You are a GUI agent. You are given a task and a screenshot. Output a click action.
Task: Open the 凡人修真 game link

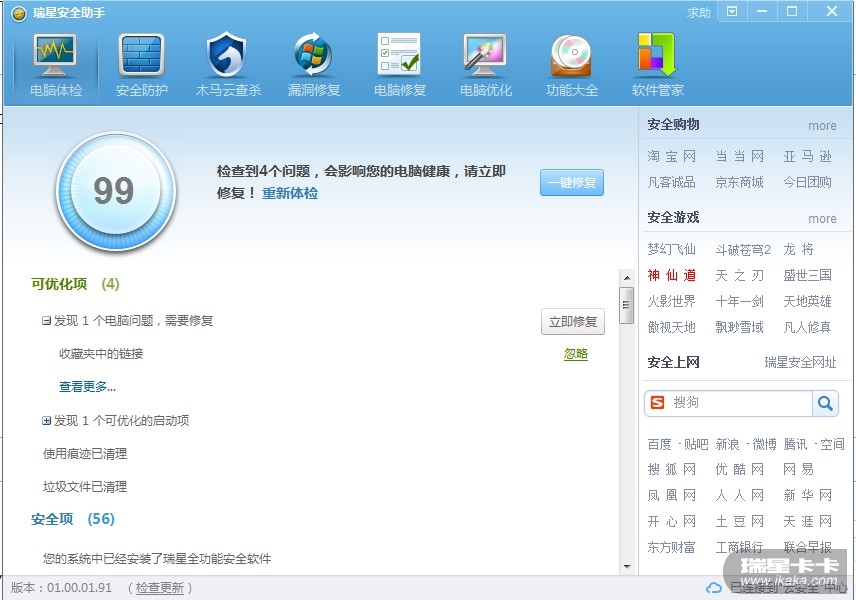807,328
